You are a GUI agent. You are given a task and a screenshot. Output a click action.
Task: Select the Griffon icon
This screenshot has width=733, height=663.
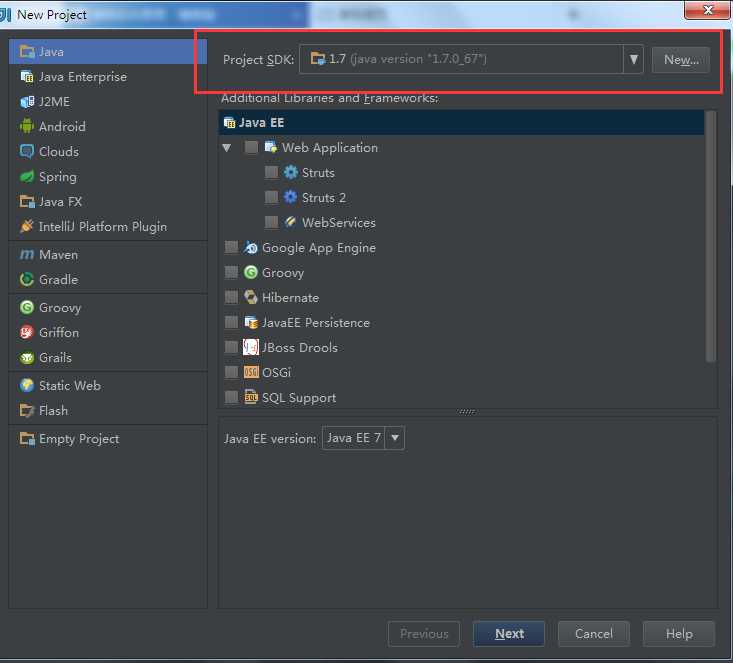tap(27, 332)
